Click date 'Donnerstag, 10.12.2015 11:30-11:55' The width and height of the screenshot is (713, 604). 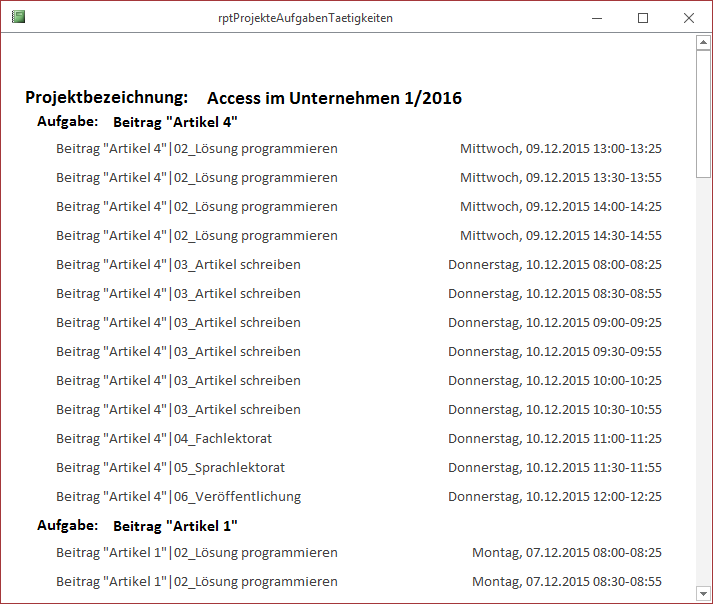pyautogui.click(x=555, y=468)
